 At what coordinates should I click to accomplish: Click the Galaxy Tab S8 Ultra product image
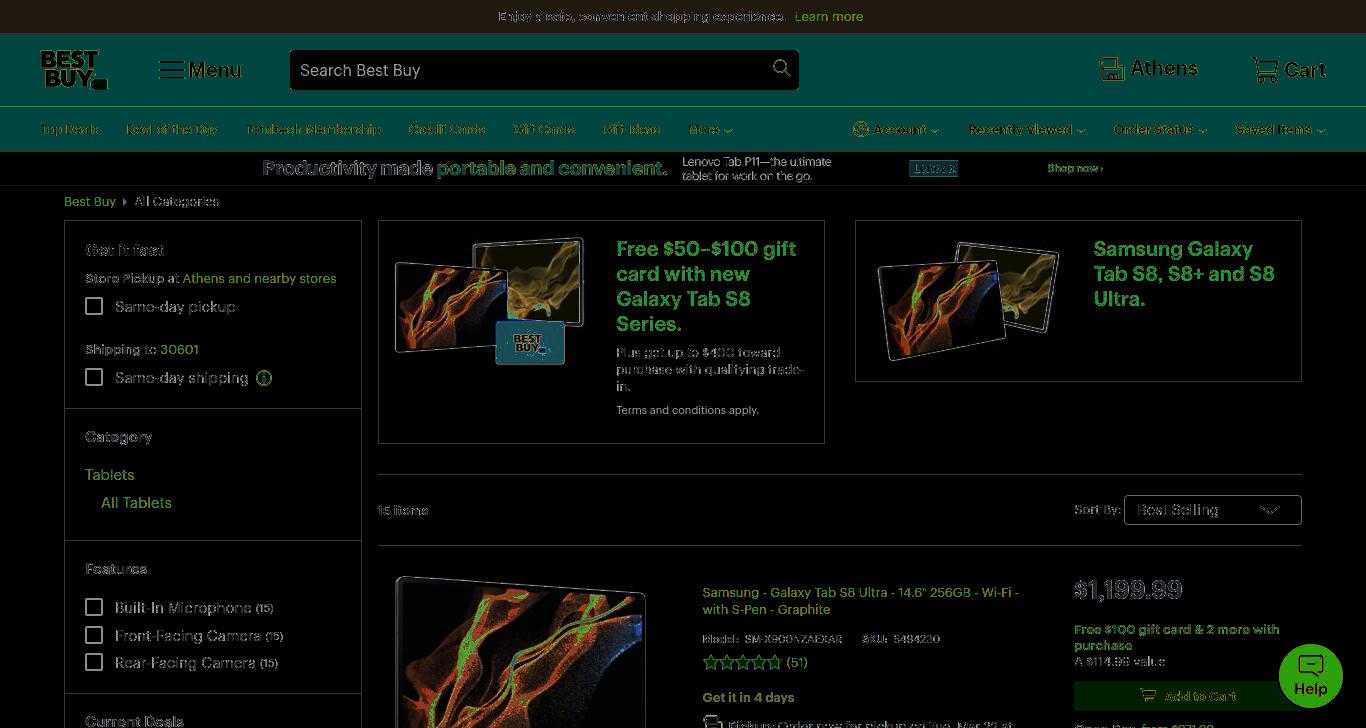(520, 652)
